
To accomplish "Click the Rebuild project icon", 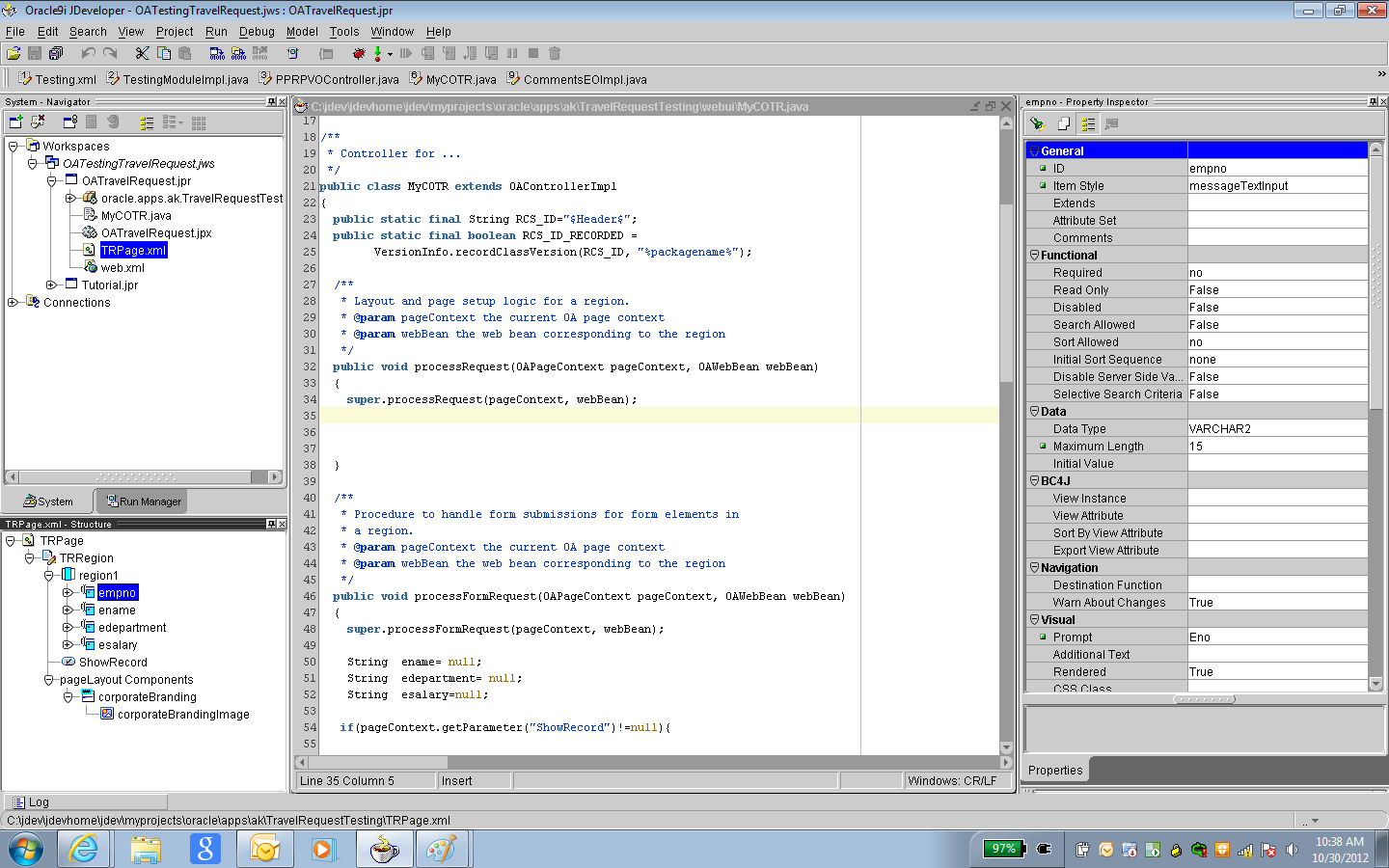I will [238, 54].
